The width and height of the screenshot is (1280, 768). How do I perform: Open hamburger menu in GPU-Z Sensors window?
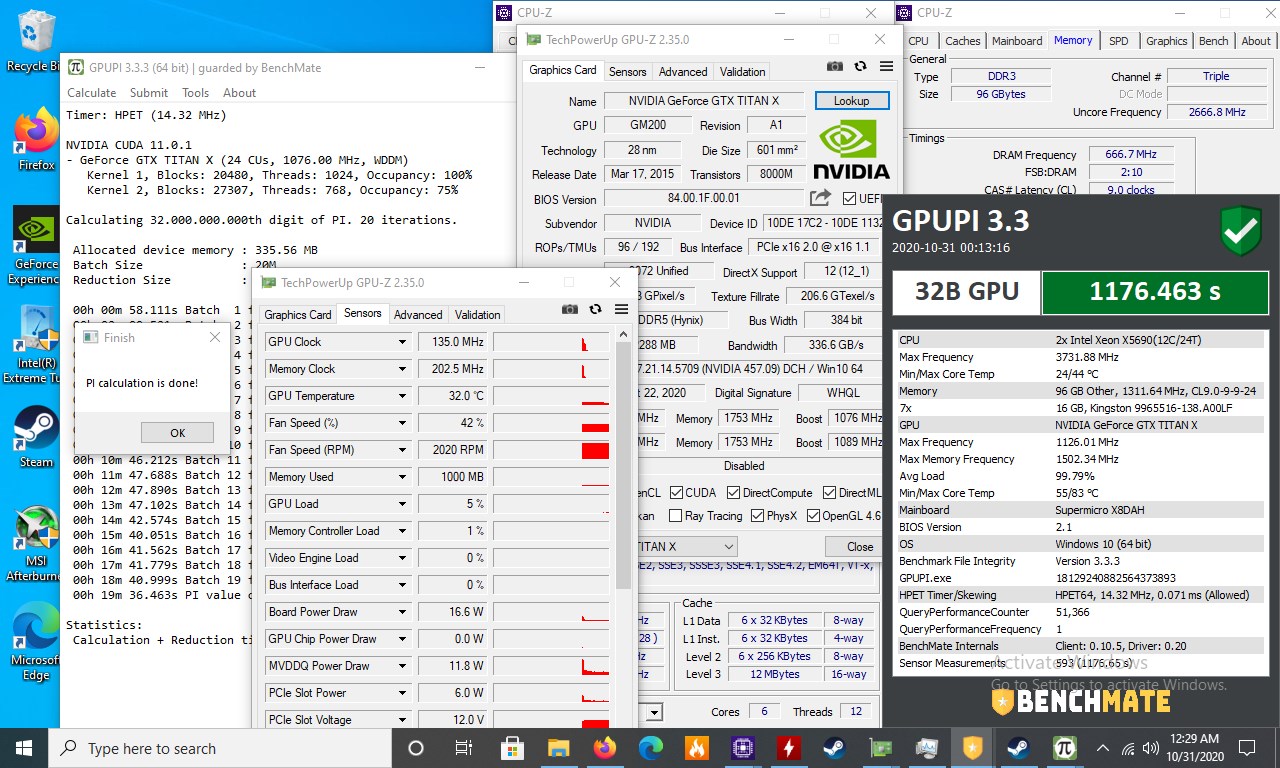(x=621, y=310)
